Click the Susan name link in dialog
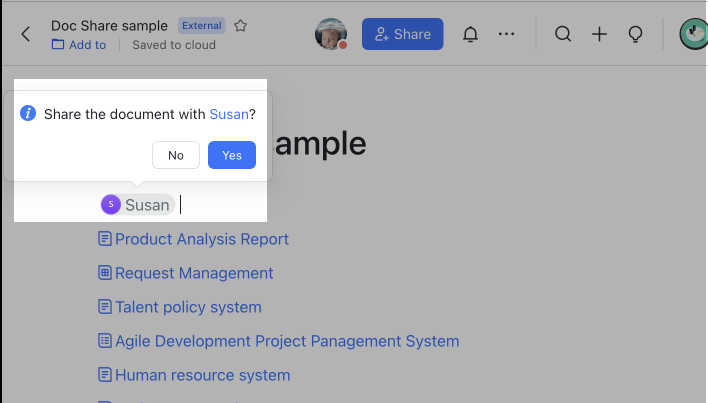Image resolution: width=708 pixels, height=403 pixels. 228,114
